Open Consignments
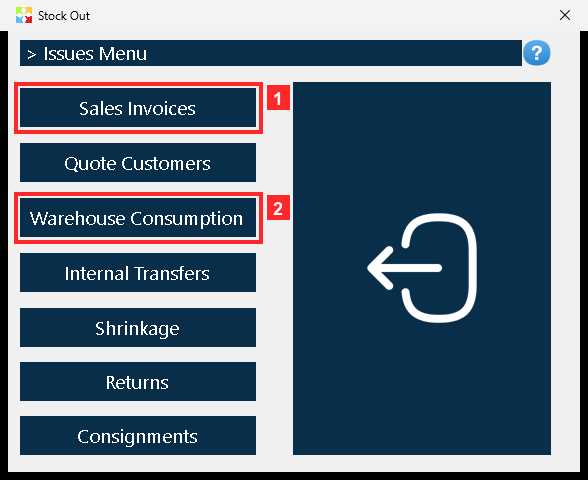Screen dimensions: 588x480 point(138,436)
